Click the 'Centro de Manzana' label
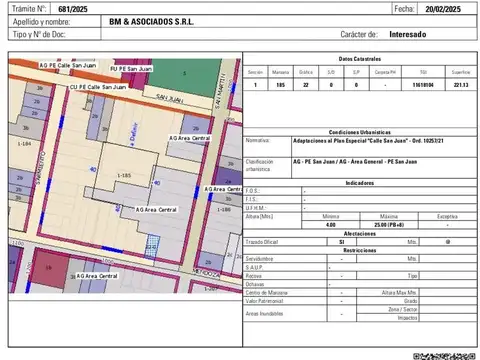 (x=267, y=293)
